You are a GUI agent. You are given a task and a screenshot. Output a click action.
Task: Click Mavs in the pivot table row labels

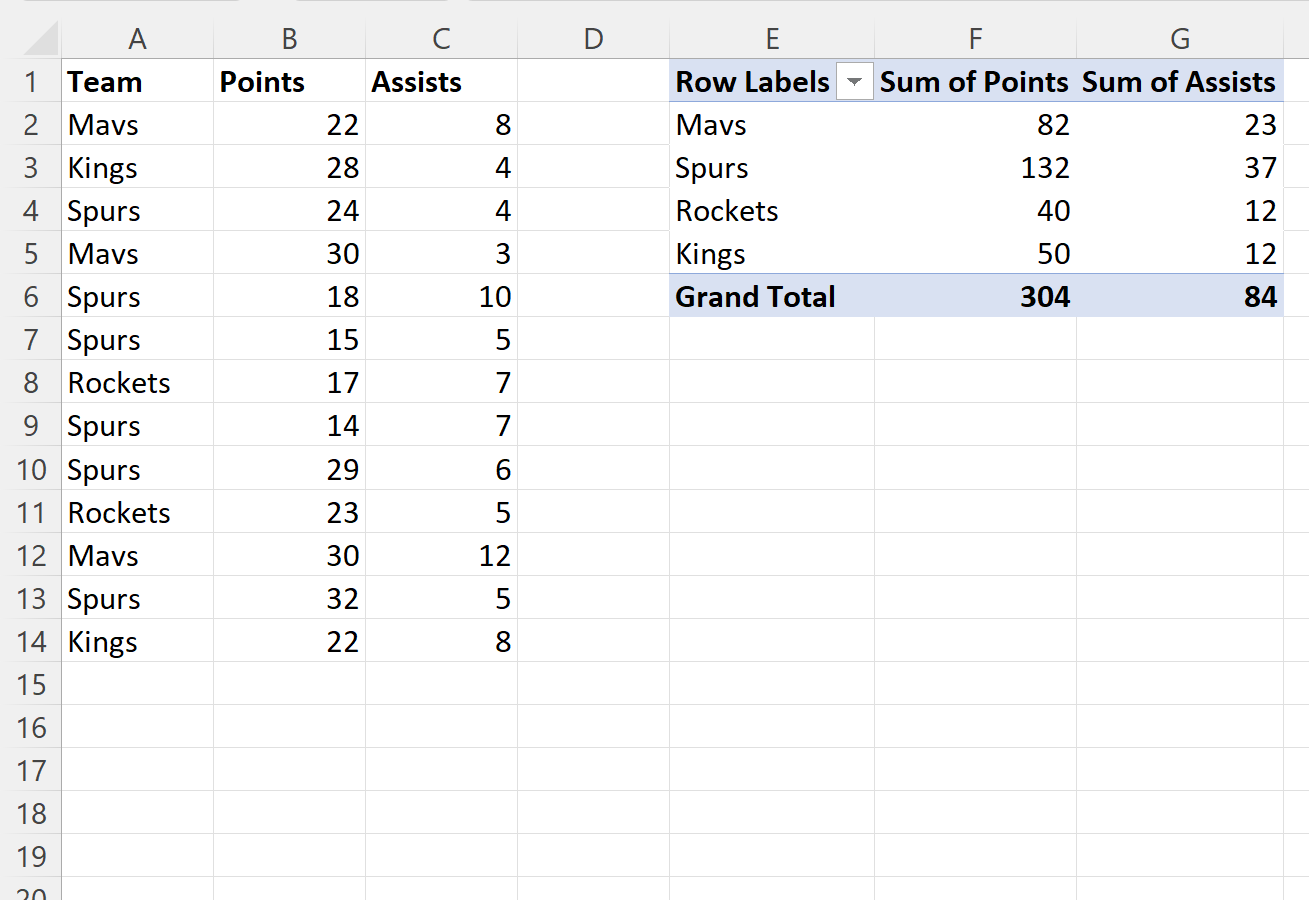pyautogui.click(x=710, y=124)
